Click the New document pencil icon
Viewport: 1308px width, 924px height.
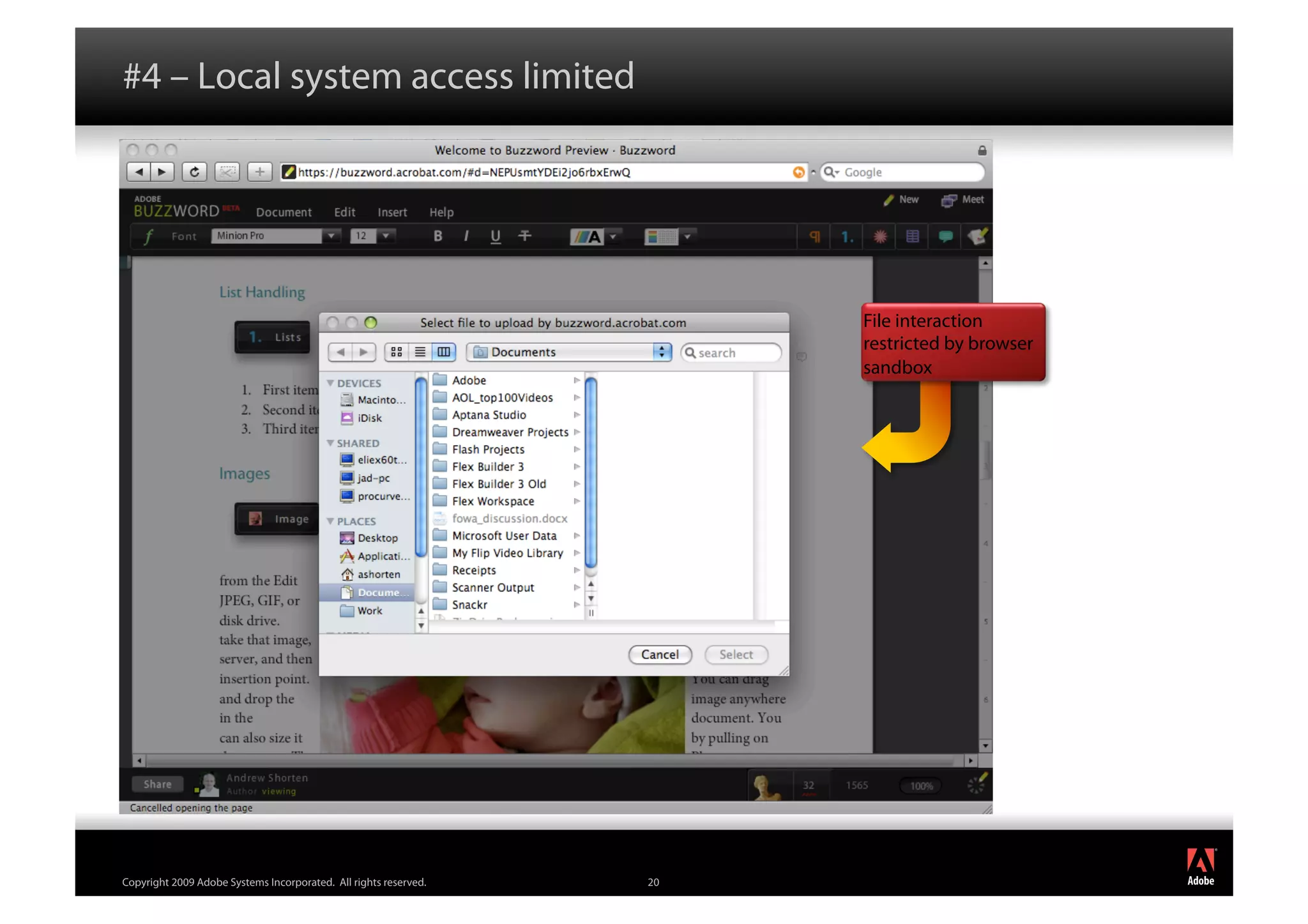(888, 200)
